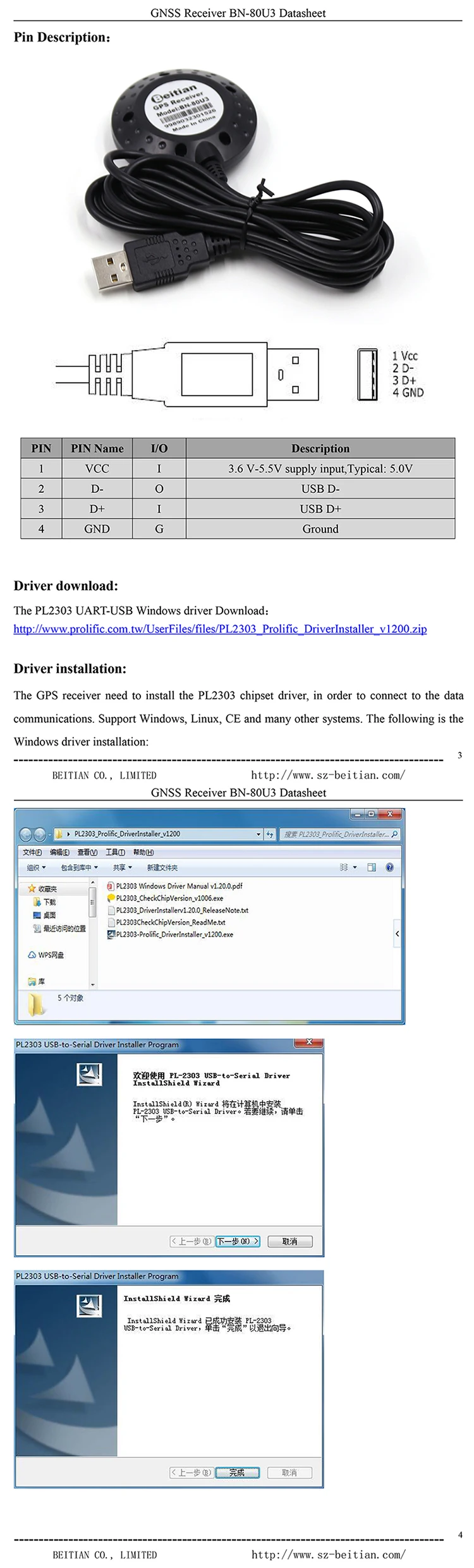
Task: Click the 新建文件夹 button
Action: pyautogui.click(x=162, y=867)
